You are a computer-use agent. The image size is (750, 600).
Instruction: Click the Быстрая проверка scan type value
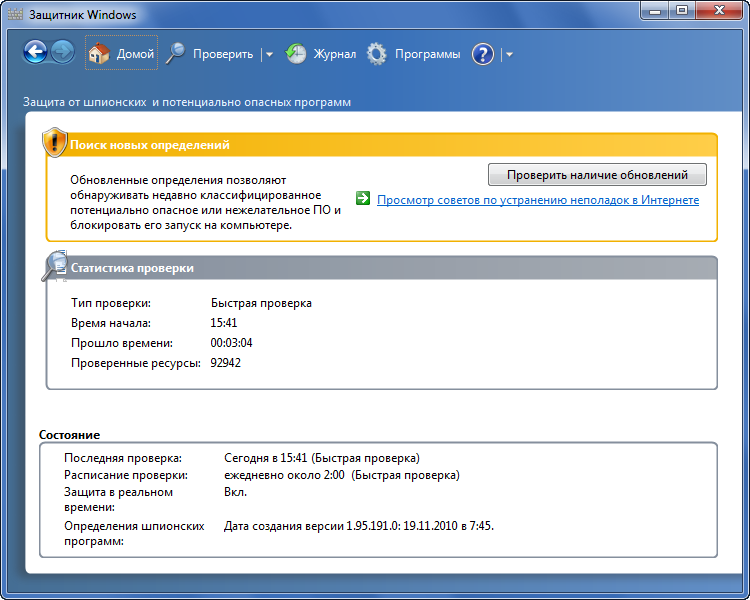click(261, 303)
